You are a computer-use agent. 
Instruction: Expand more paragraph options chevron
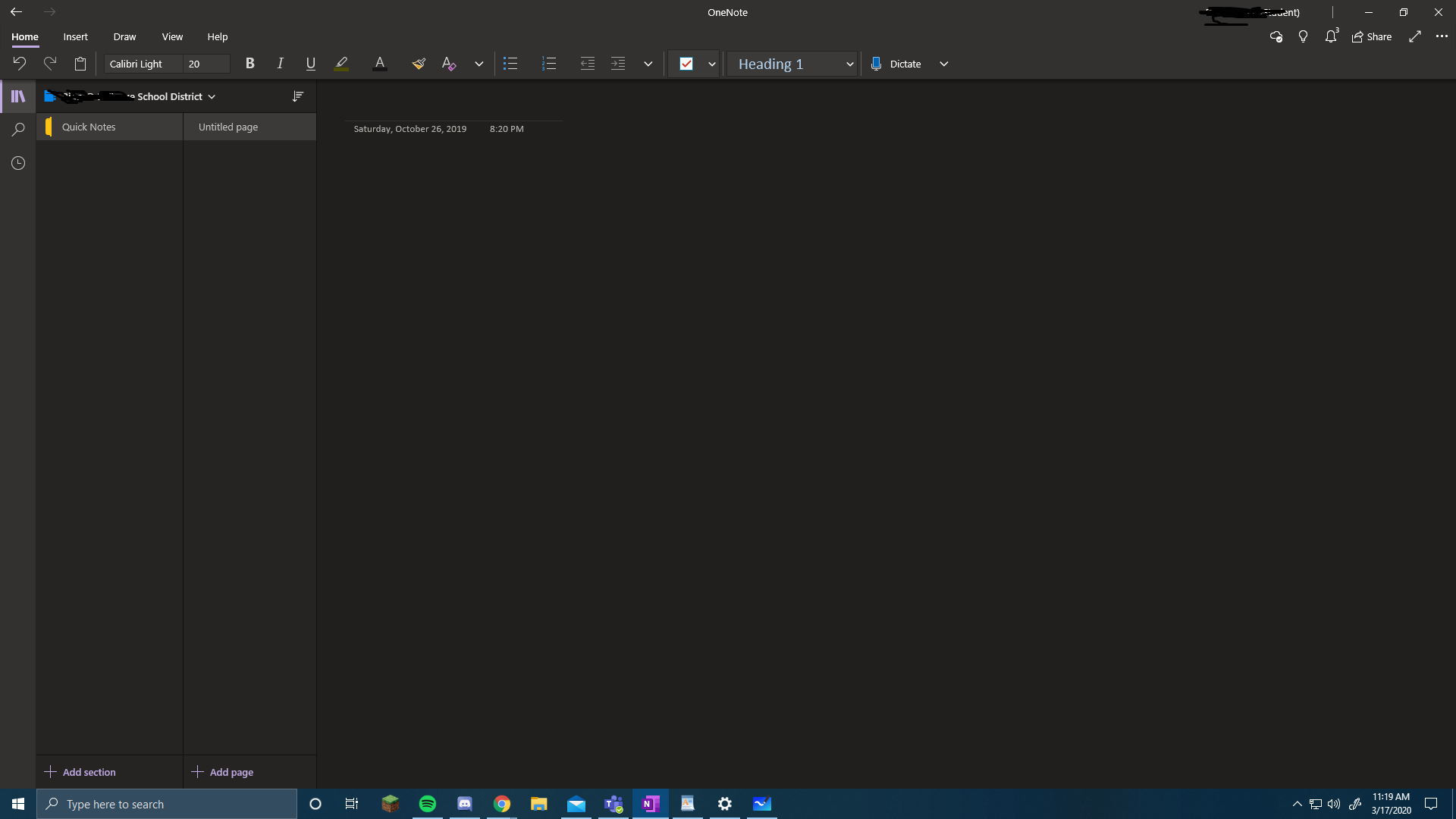pyautogui.click(x=648, y=64)
